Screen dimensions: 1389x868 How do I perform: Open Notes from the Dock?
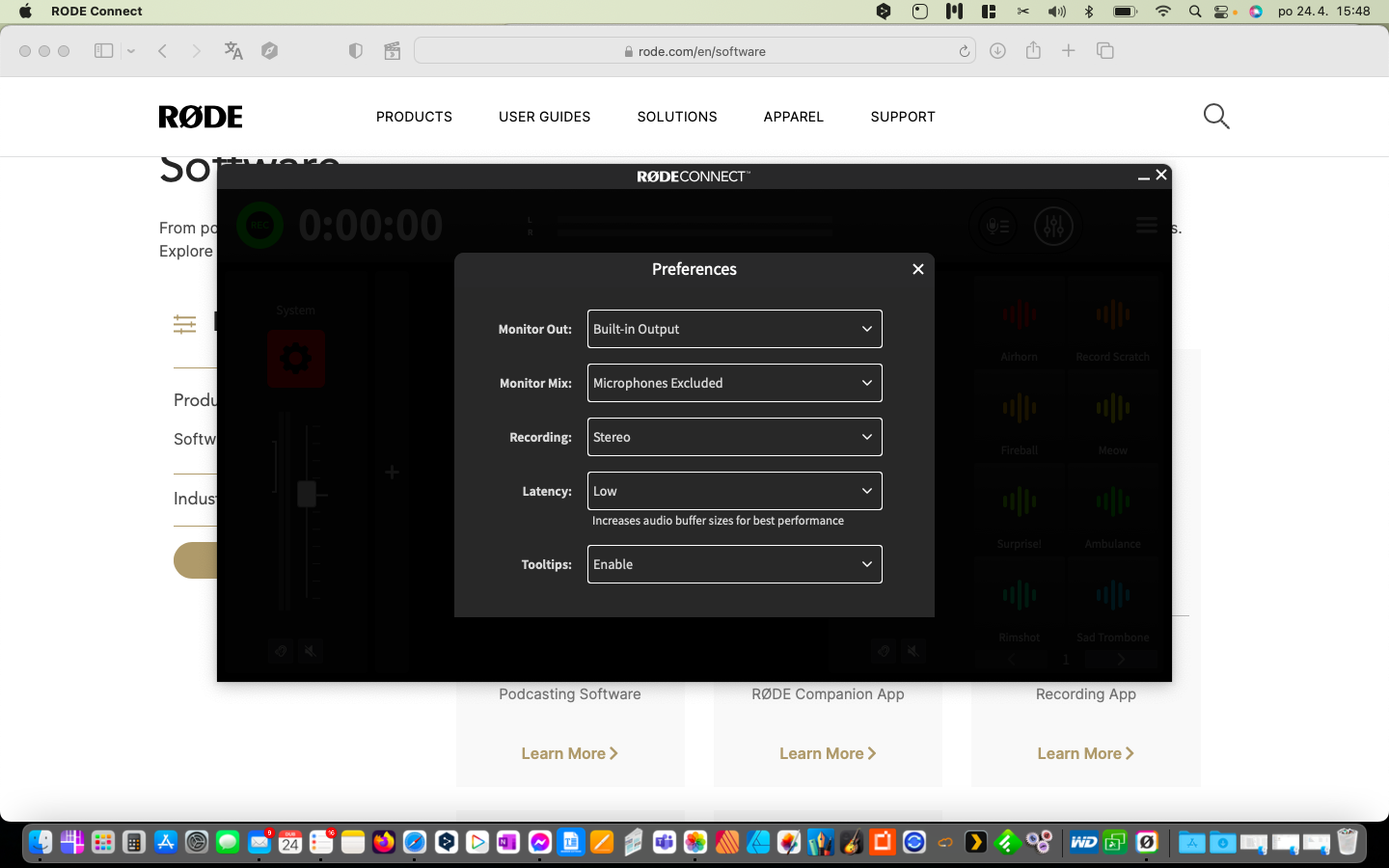[353, 842]
